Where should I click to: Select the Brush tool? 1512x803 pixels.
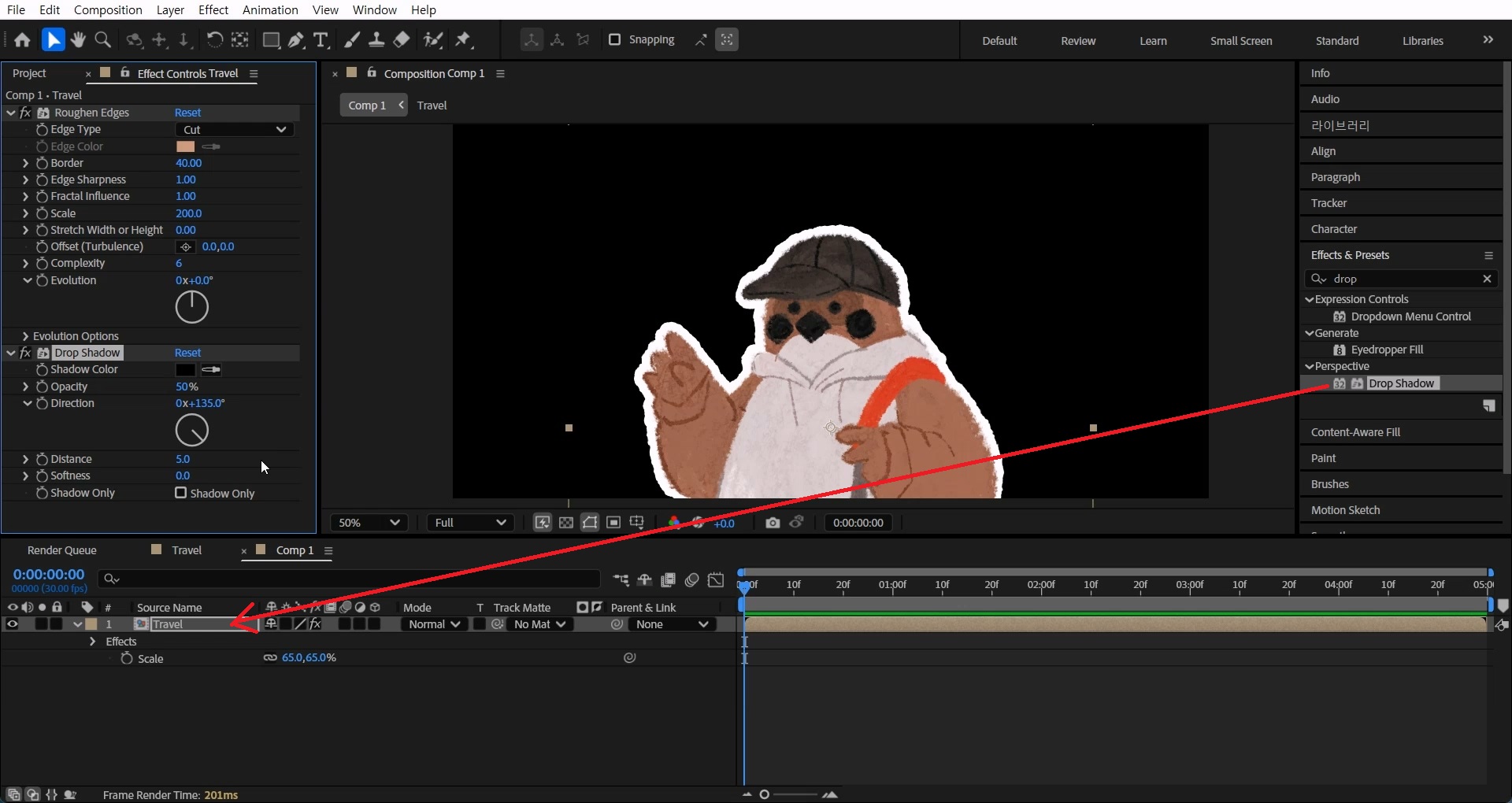352,40
